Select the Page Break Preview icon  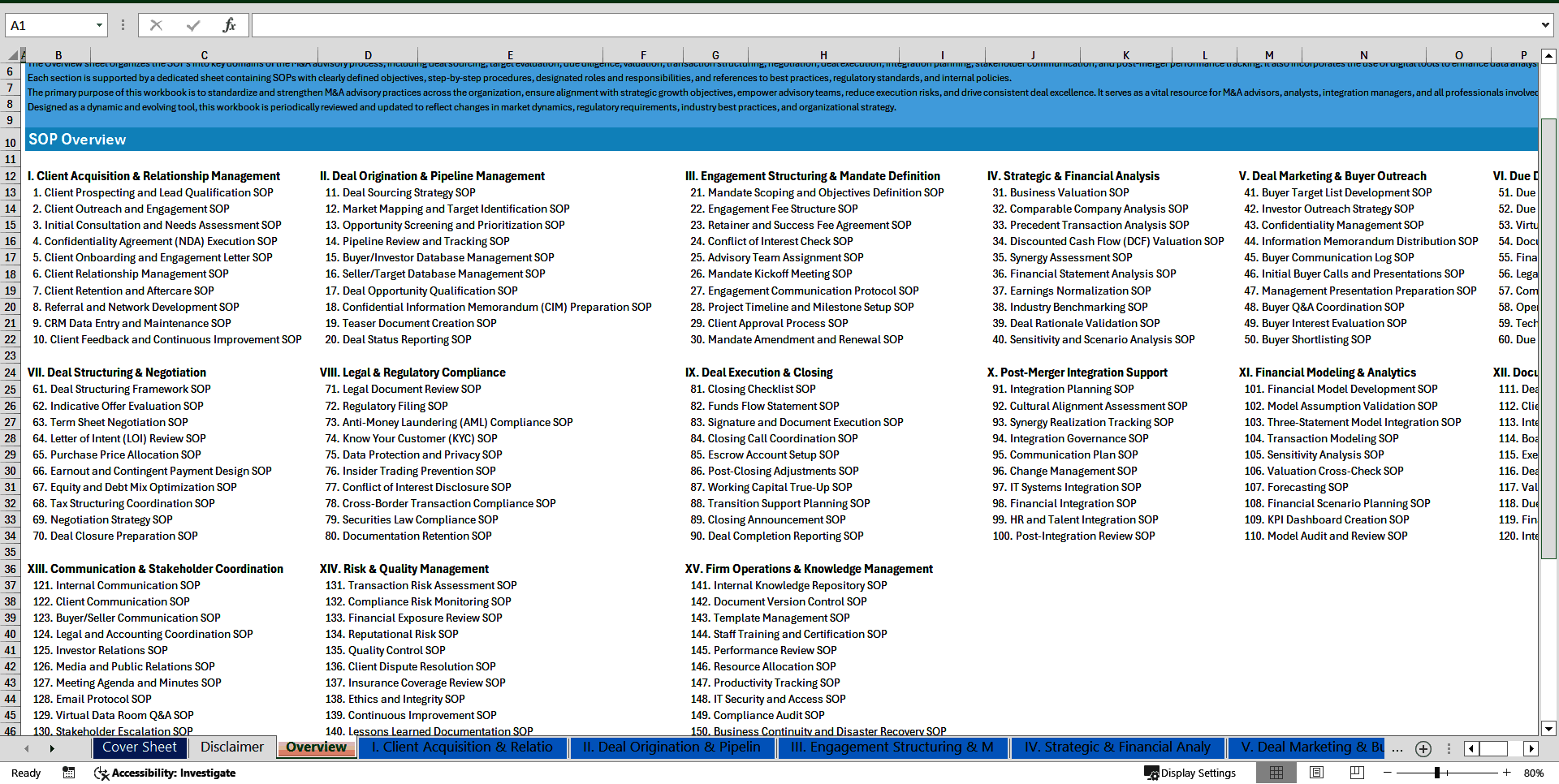[1357, 773]
